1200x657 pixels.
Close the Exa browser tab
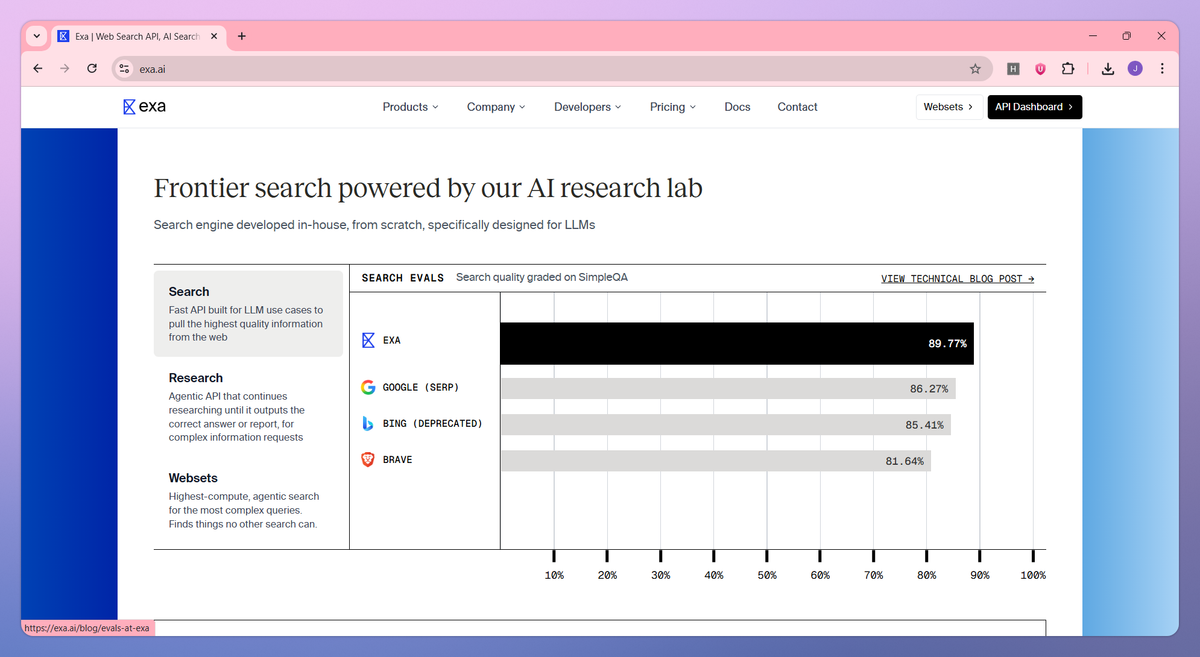click(x=215, y=36)
